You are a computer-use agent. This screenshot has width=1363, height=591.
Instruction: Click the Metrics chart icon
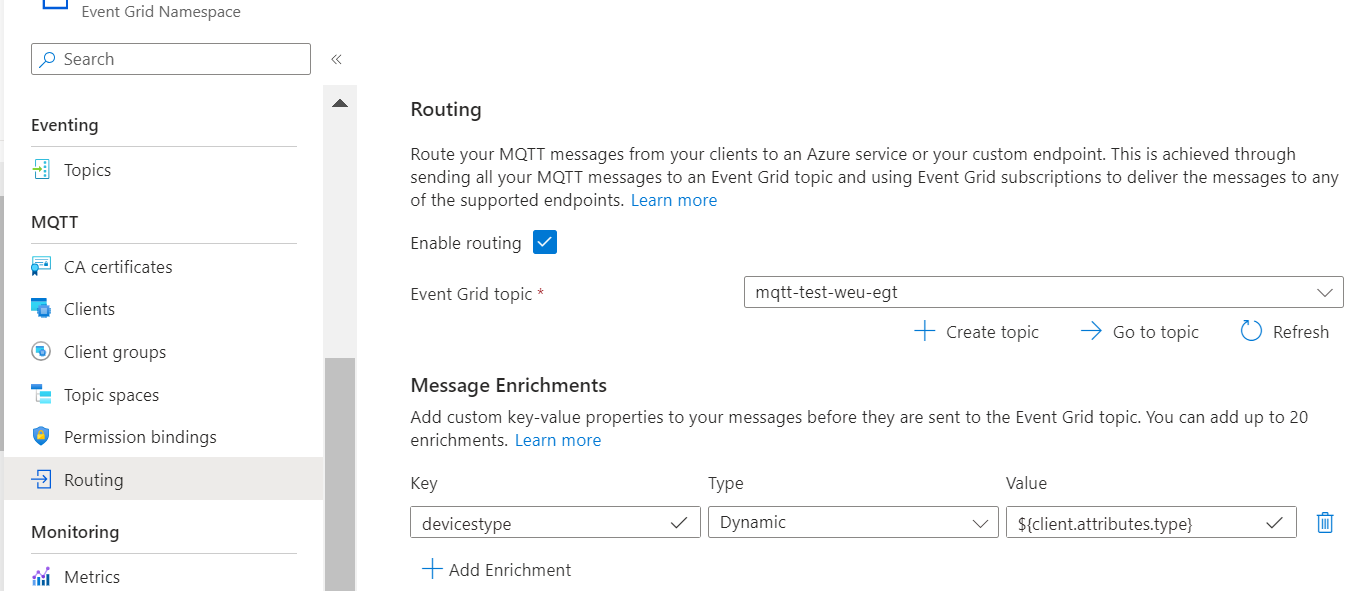pos(41,577)
